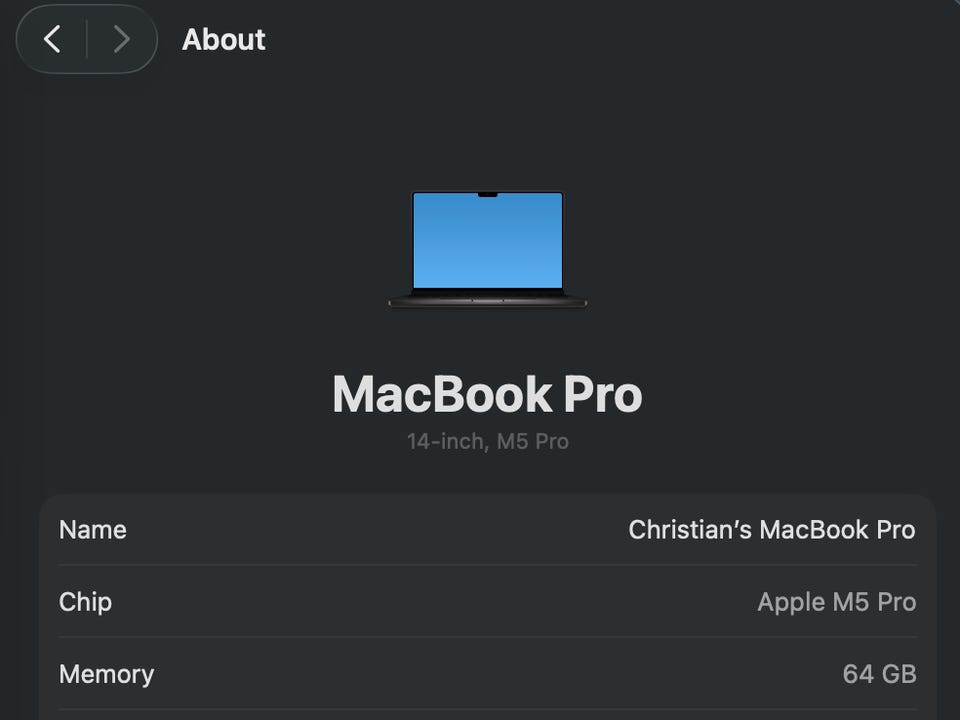Select the "Apple M5 Pro" chip value
960x720 pixels.
[837, 602]
